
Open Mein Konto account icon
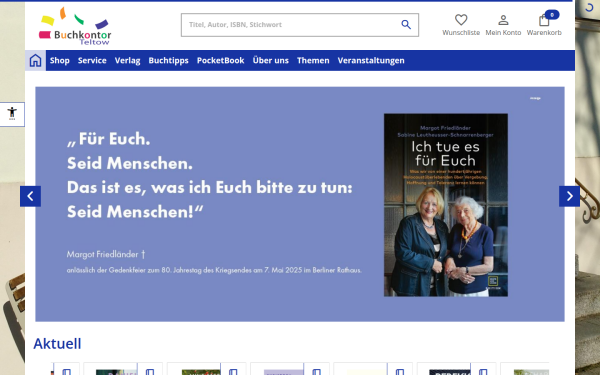(503, 20)
